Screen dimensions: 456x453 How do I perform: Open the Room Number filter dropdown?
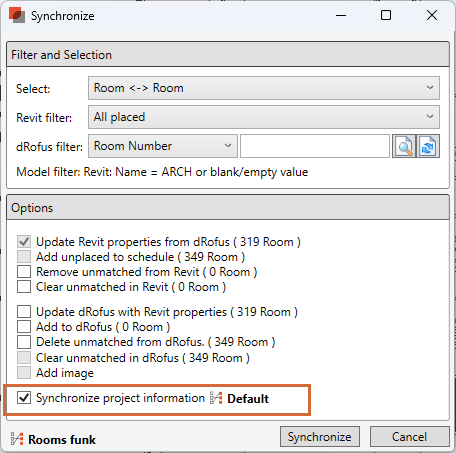pos(163,146)
